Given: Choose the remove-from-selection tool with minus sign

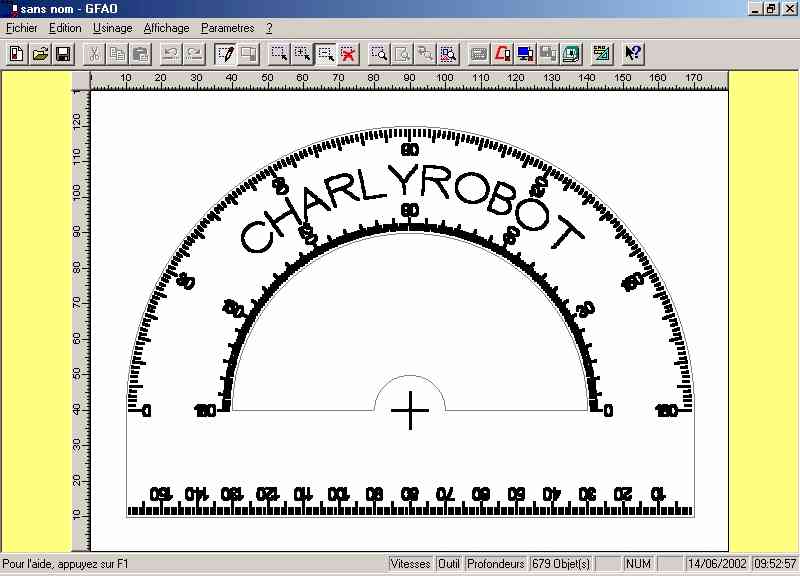Looking at the screenshot, I should tap(326, 54).
